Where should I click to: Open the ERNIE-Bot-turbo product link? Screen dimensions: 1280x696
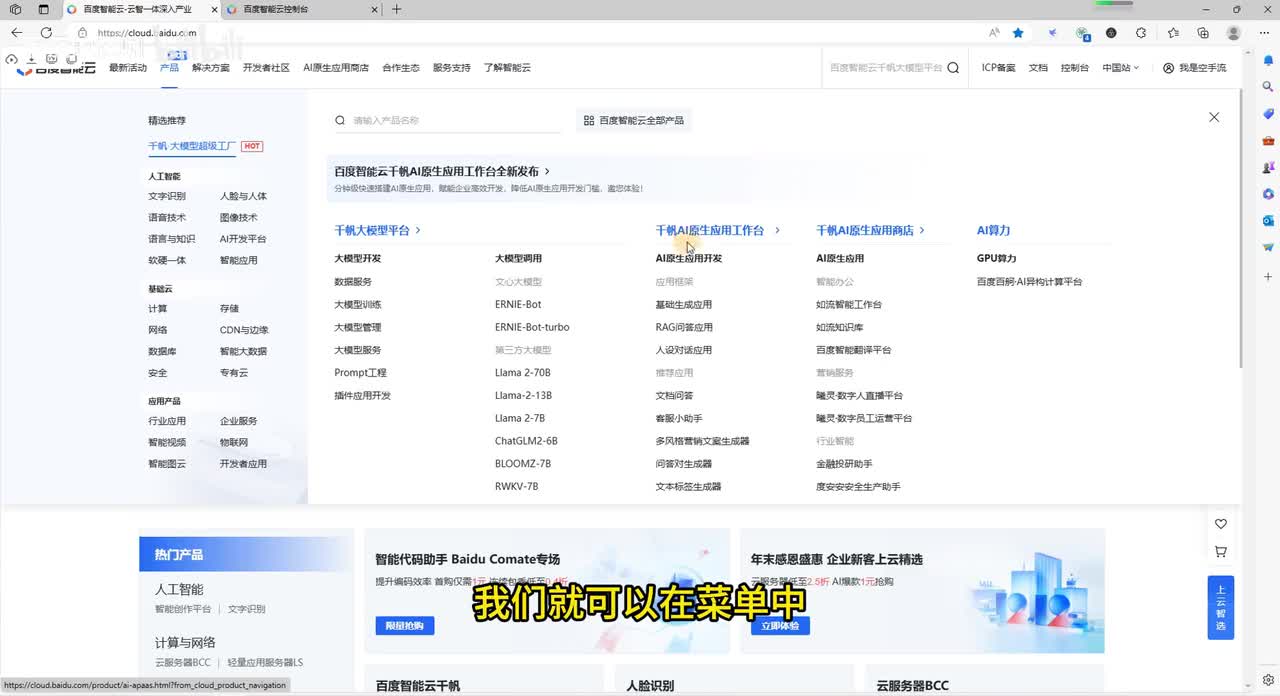tap(531, 327)
